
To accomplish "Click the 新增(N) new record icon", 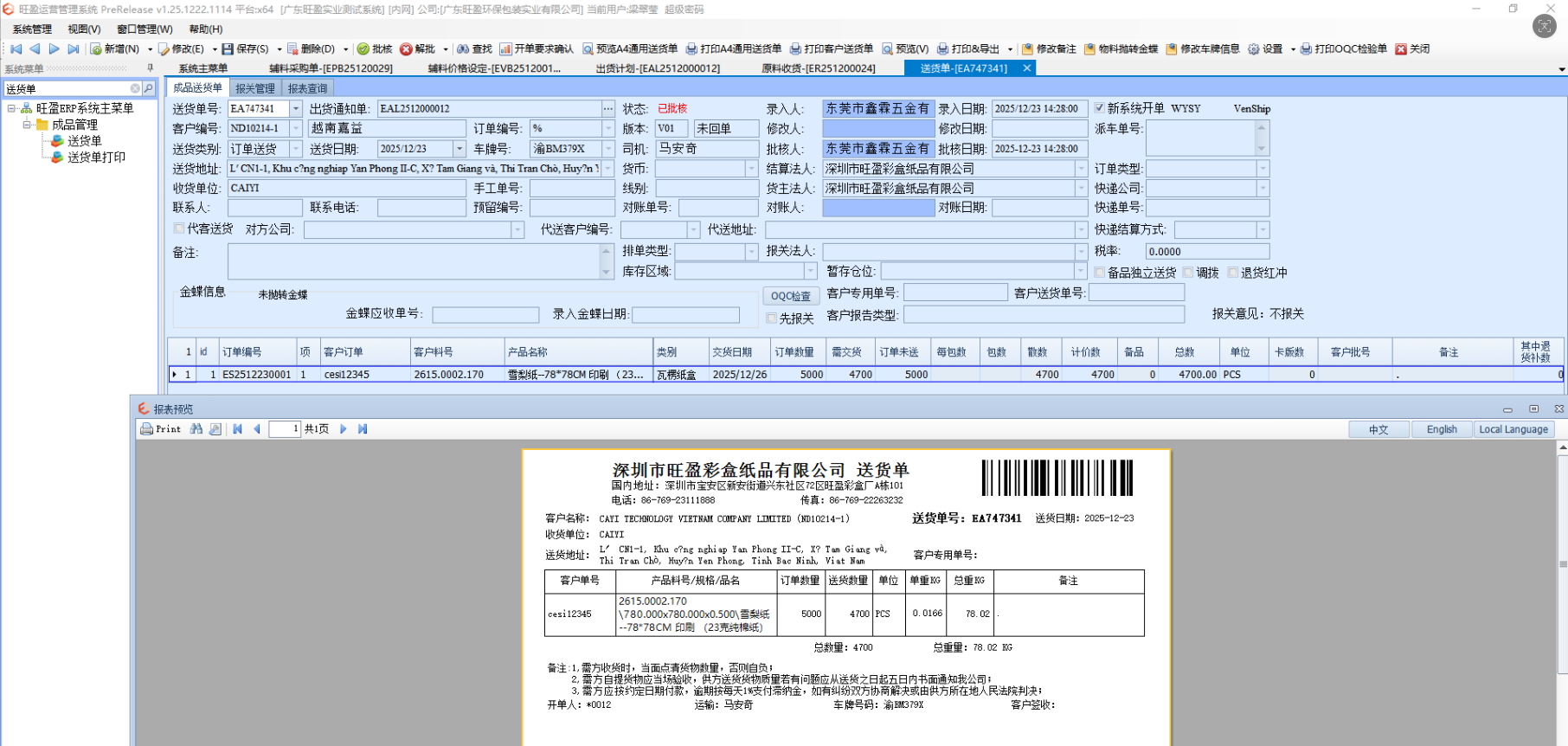I will click(x=97, y=49).
